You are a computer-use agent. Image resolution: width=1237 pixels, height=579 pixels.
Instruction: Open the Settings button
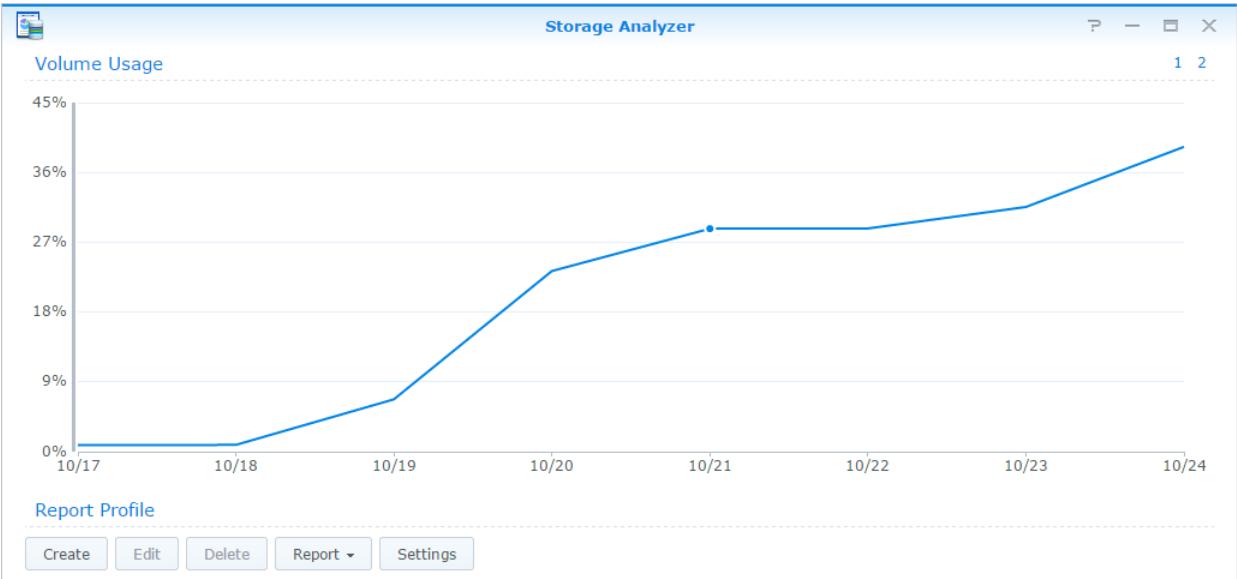pos(427,553)
